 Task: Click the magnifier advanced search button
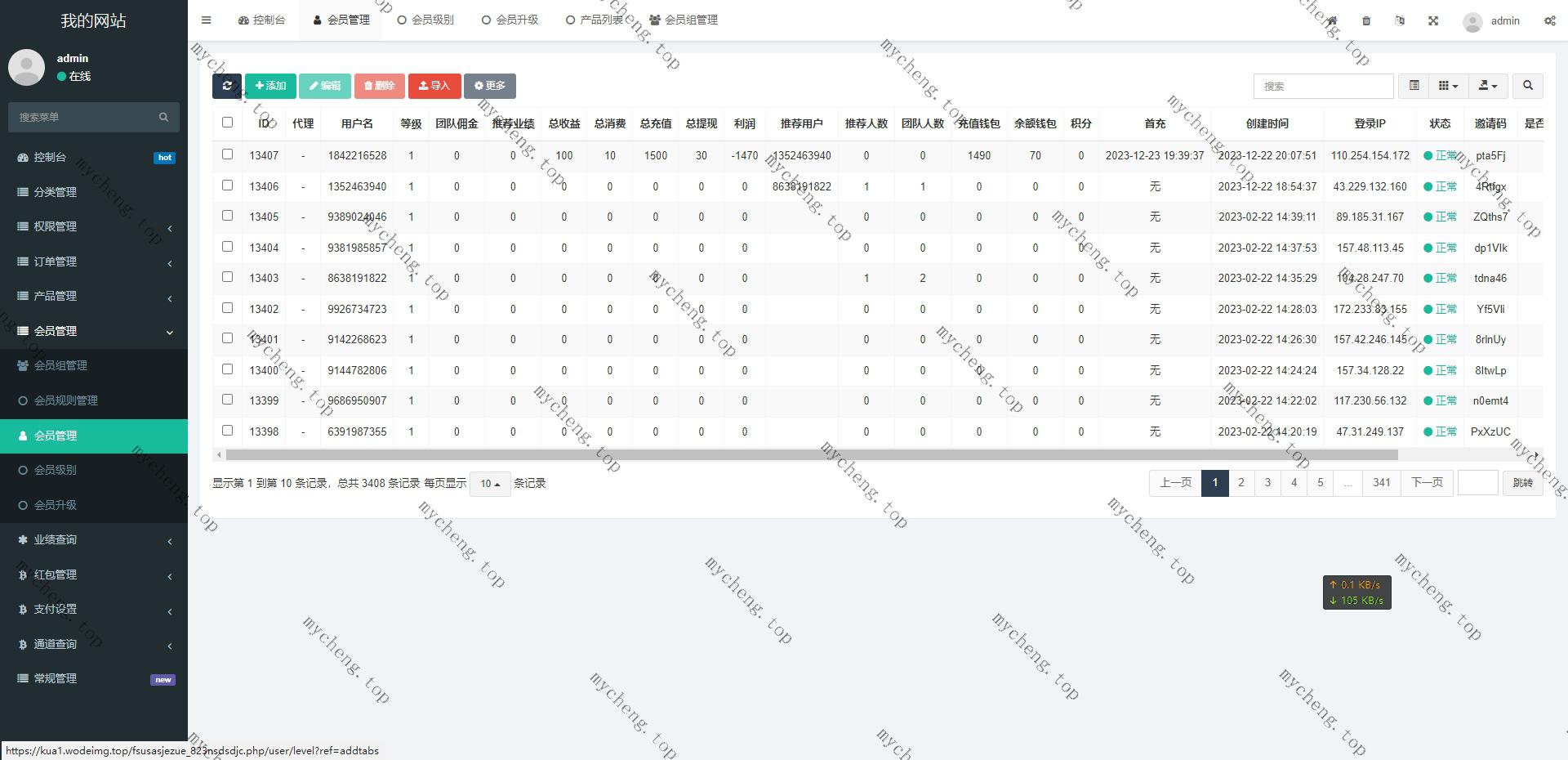[1528, 86]
